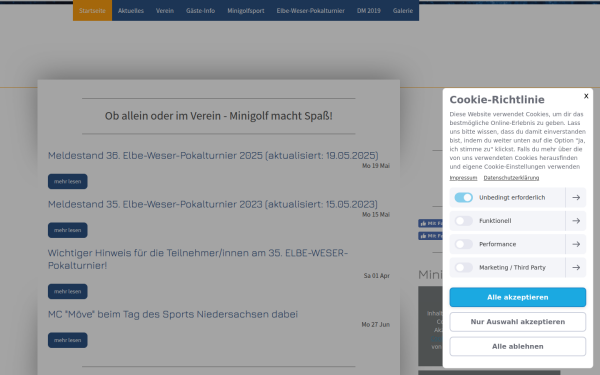The width and height of the screenshot is (600, 375).
Task: Expand Unbedingt erforderlich details arrow
Action: (576, 197)
